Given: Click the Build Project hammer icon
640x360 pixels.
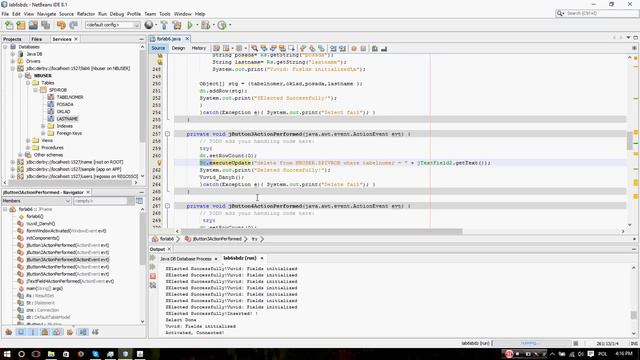Looking at the screenshot, I should pos(164,25).
